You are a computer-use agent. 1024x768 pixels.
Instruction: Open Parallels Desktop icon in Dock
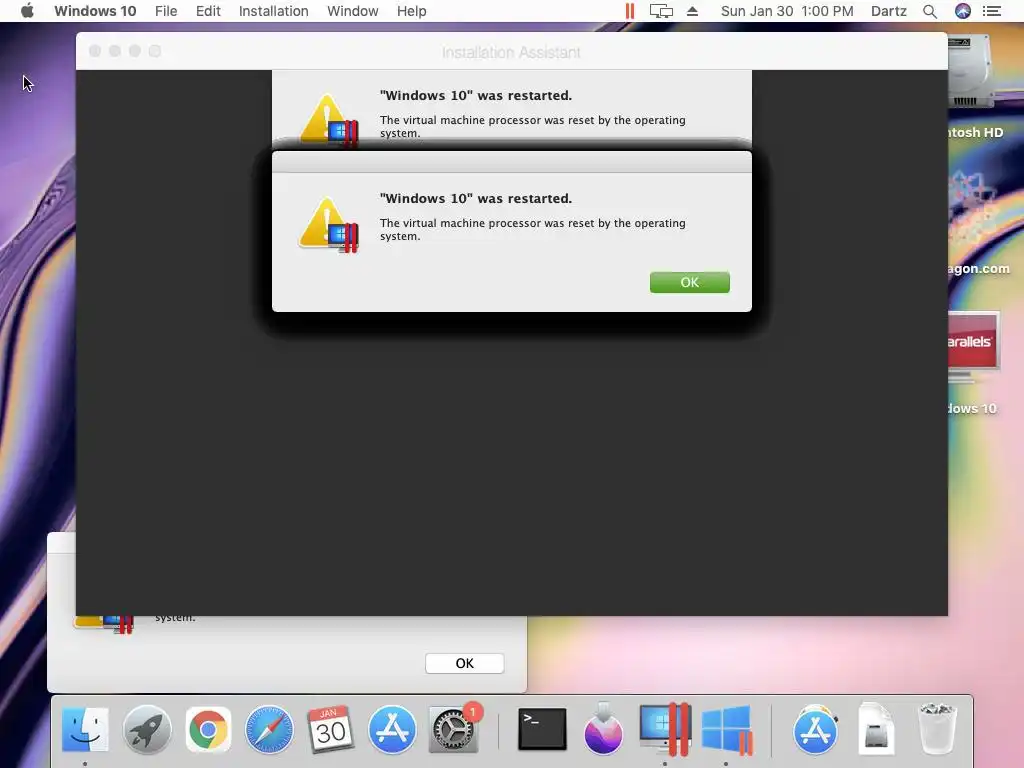pyautogui.click(x=665, y=729)
